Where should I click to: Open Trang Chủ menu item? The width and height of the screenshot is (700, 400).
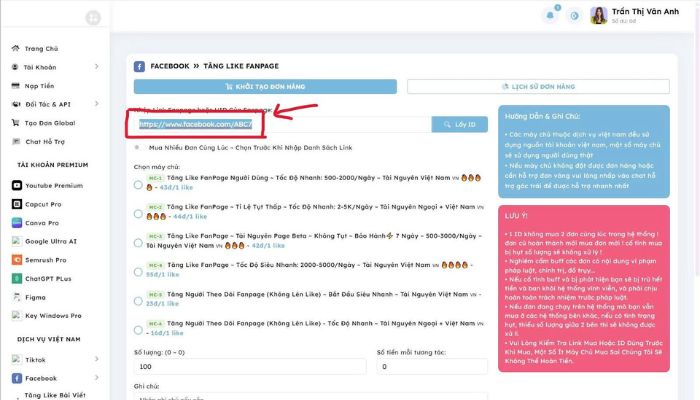(41, 49)
